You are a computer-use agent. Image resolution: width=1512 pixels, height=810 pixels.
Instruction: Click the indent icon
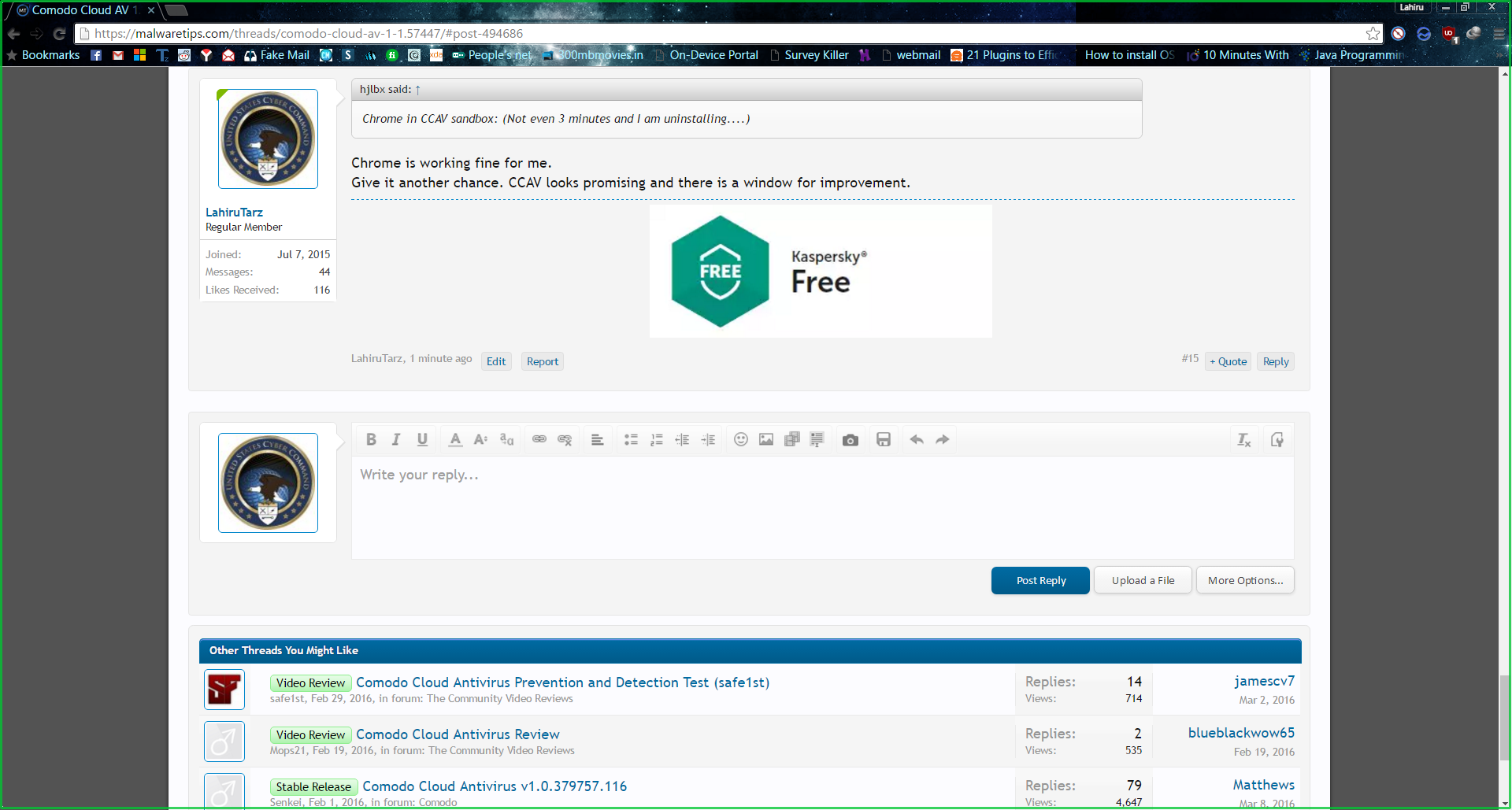click(x=708, y=439)
